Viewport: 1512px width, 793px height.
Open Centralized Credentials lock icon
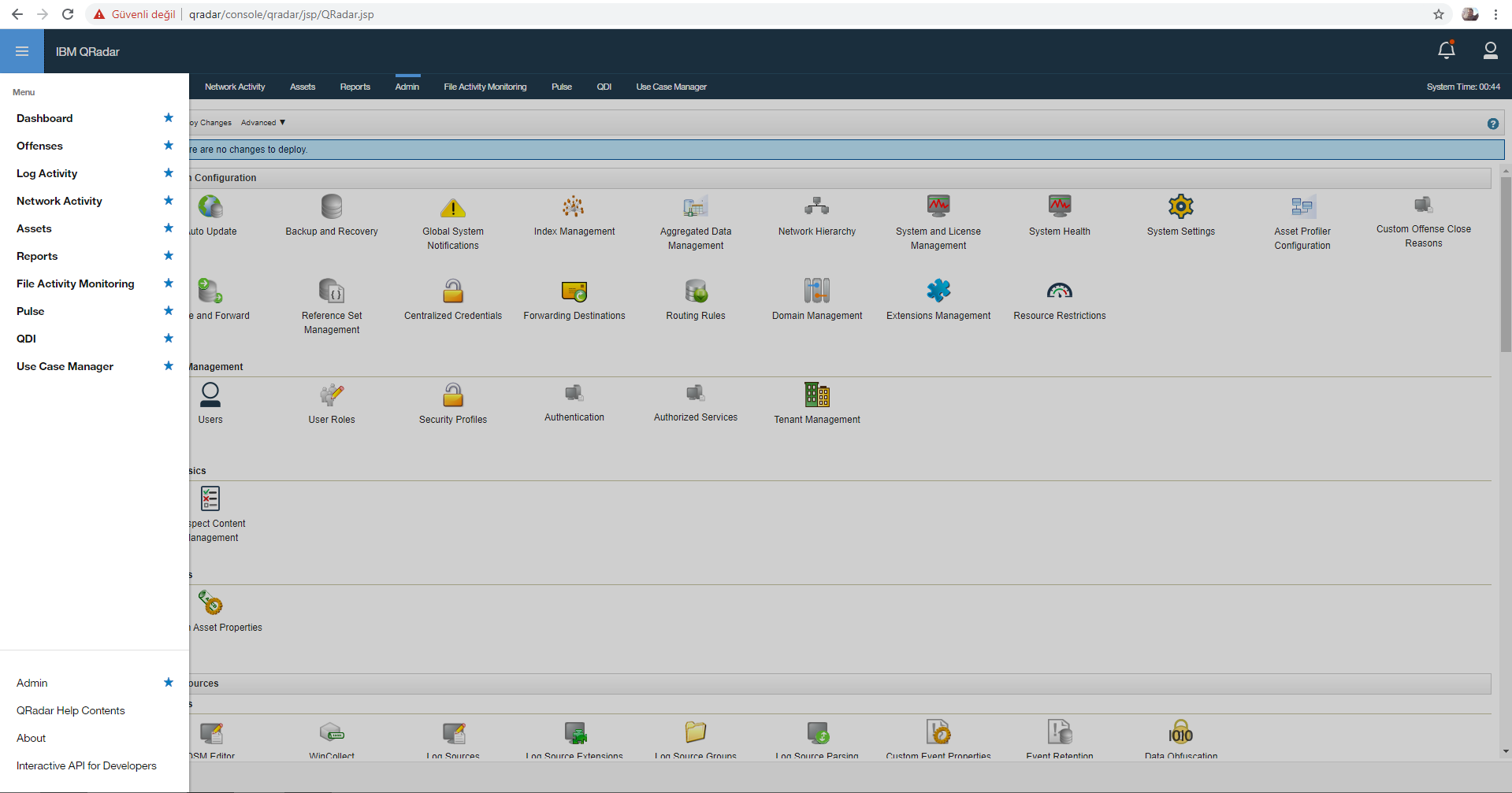(453, 291)
